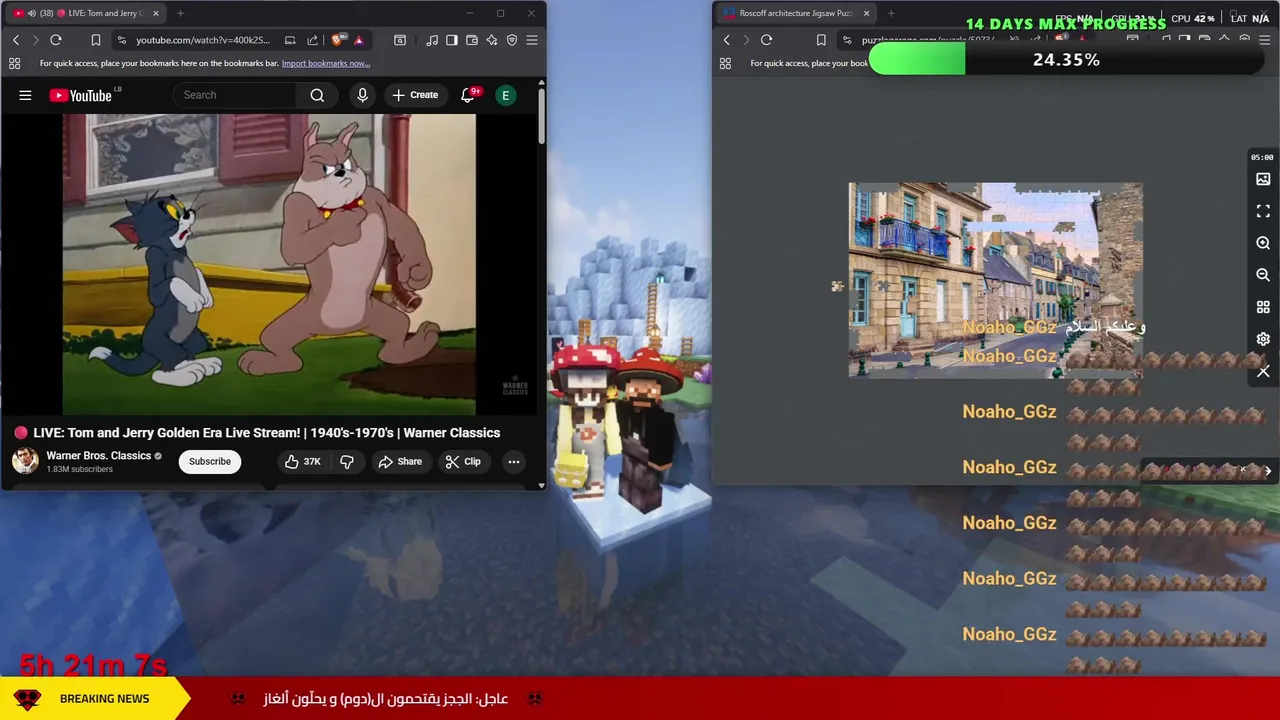Bookmark the YouTube page
Image resolution: width=1280 pixels, height=720 pixels.
96,40
